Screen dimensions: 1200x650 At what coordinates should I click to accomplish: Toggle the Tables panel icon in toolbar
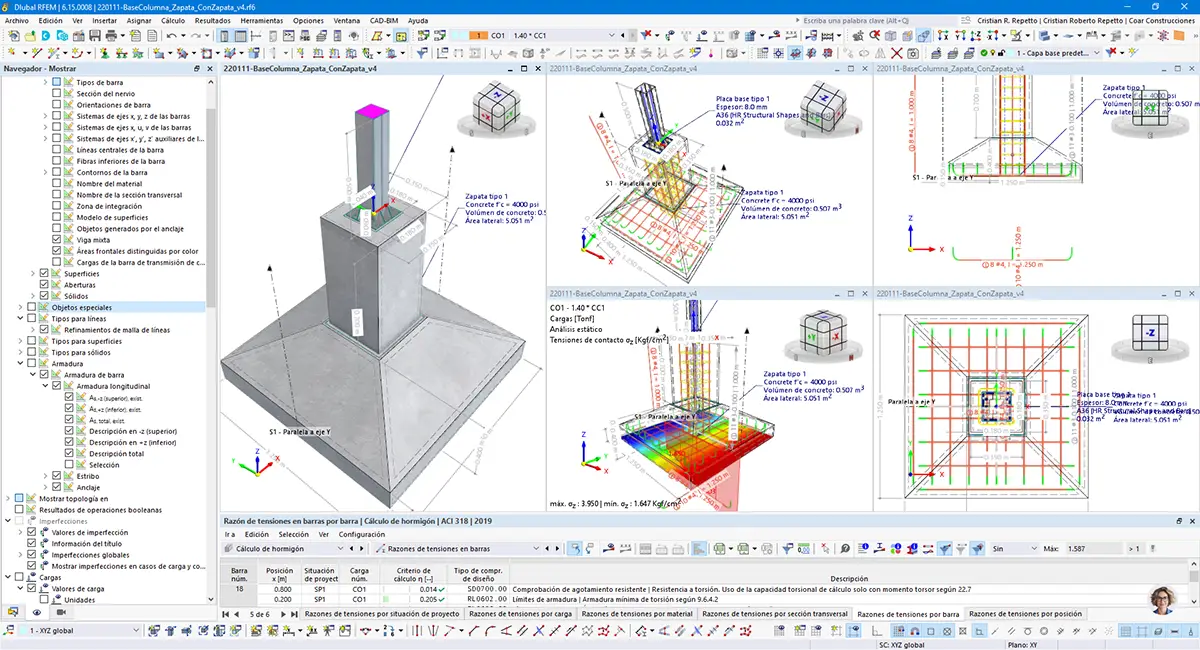point(241,35)
